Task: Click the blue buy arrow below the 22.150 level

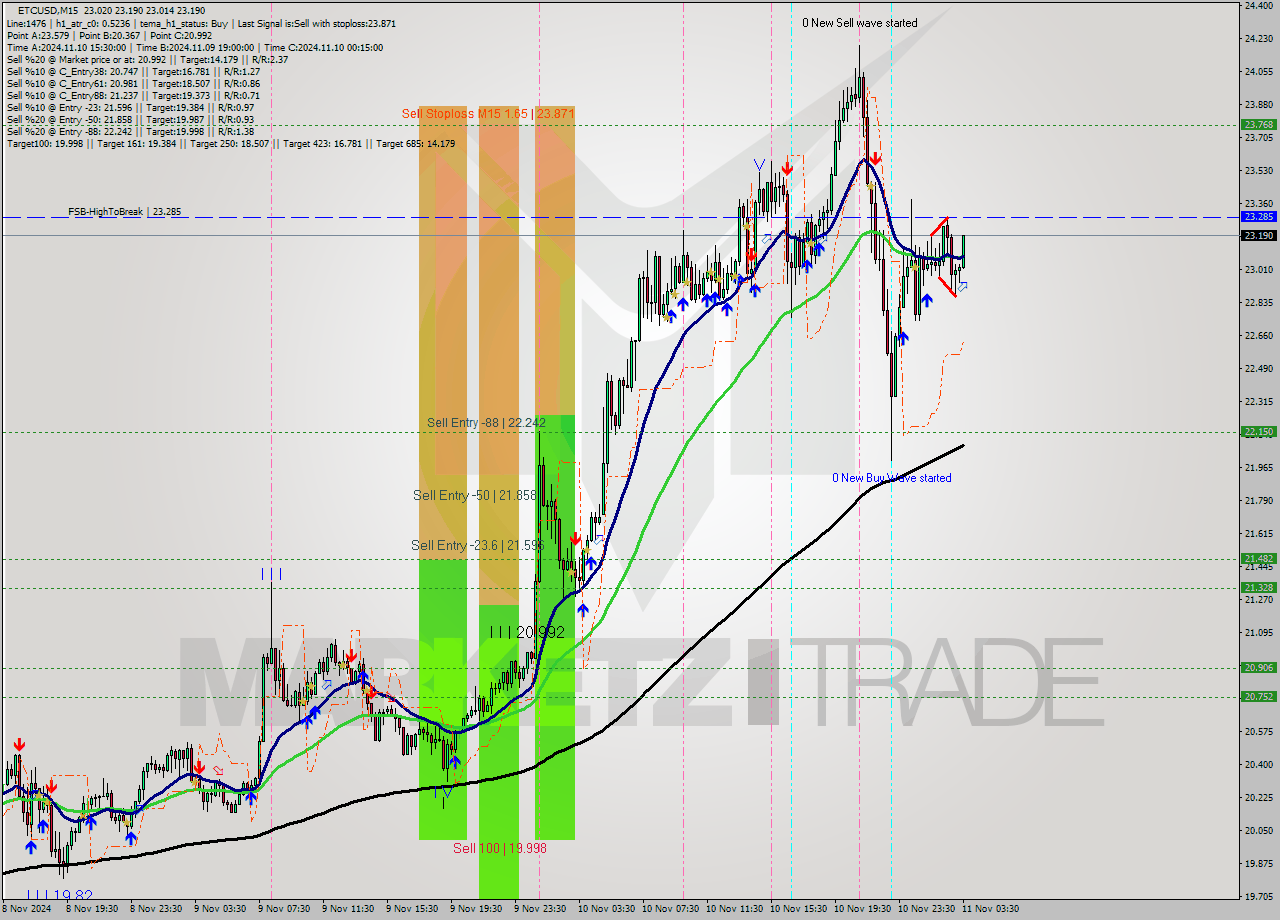Action: click(903, 338)
